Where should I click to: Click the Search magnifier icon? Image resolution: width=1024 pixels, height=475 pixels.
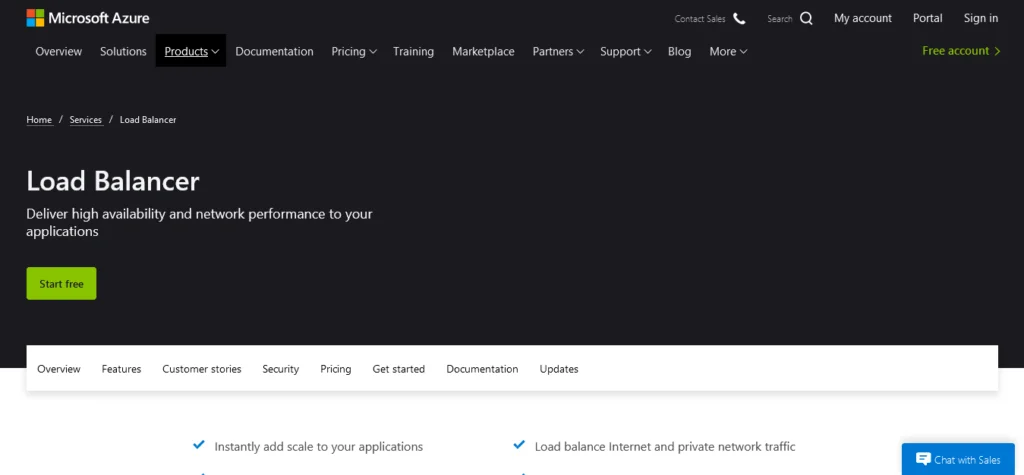coord(807,18)
